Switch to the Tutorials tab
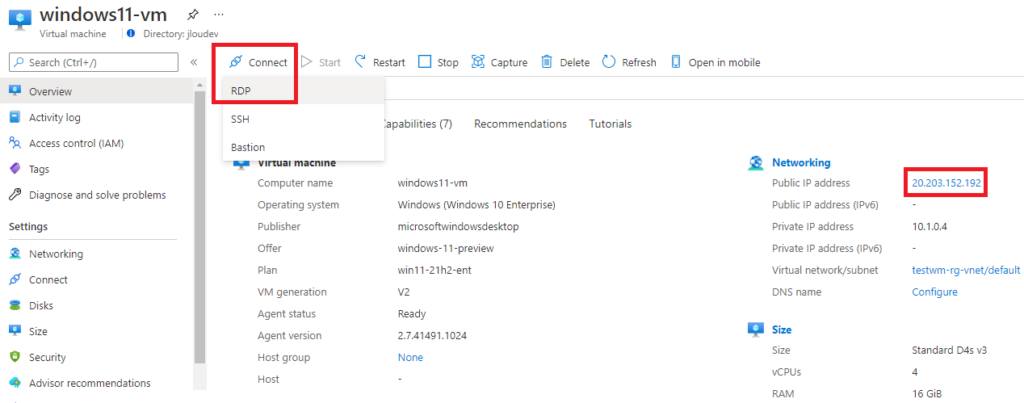This screenshot has width=1024, height=403. click(x=610, y=123)
